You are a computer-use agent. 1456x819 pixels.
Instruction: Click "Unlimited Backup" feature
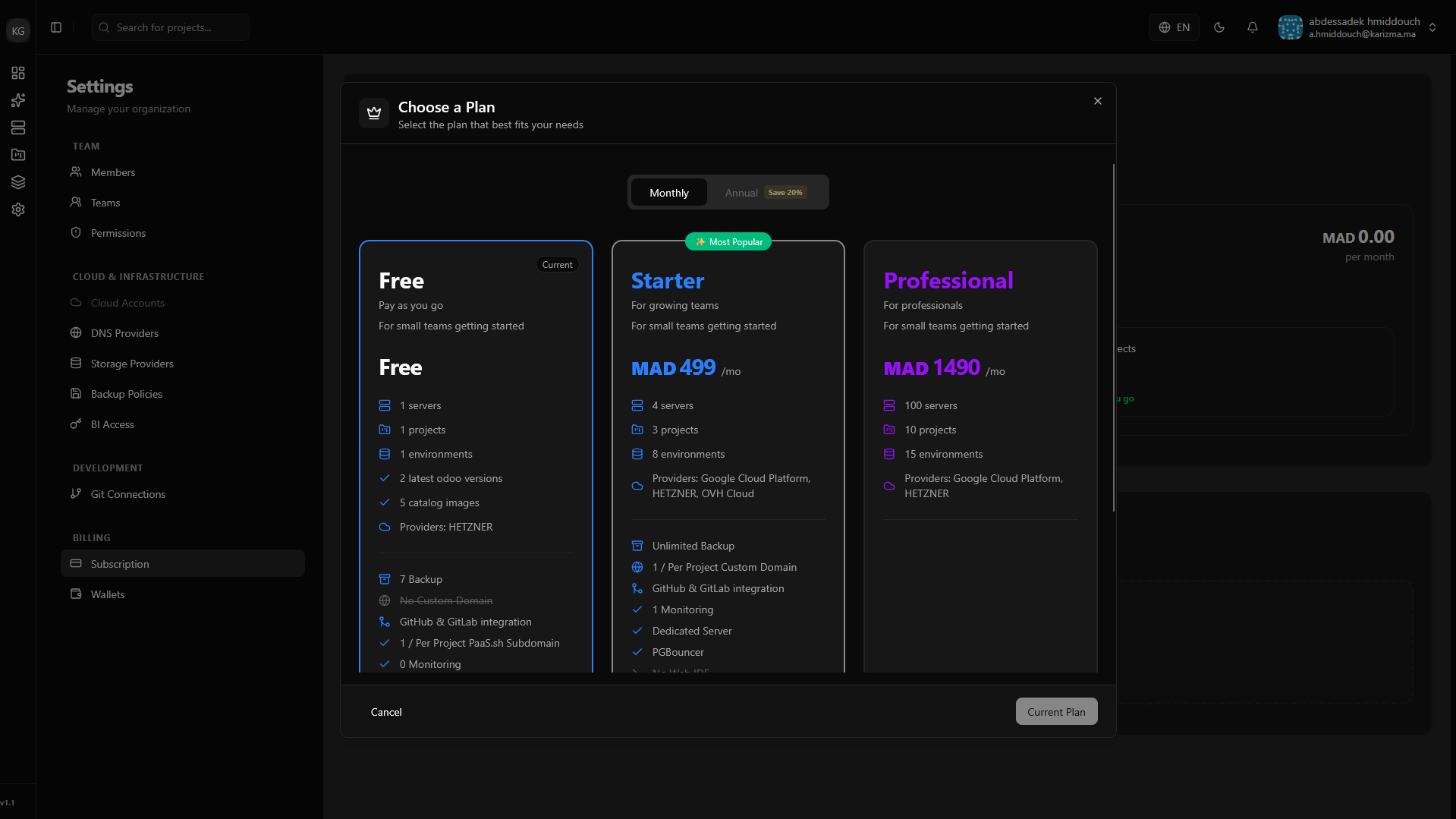click(x=693, y=546)
